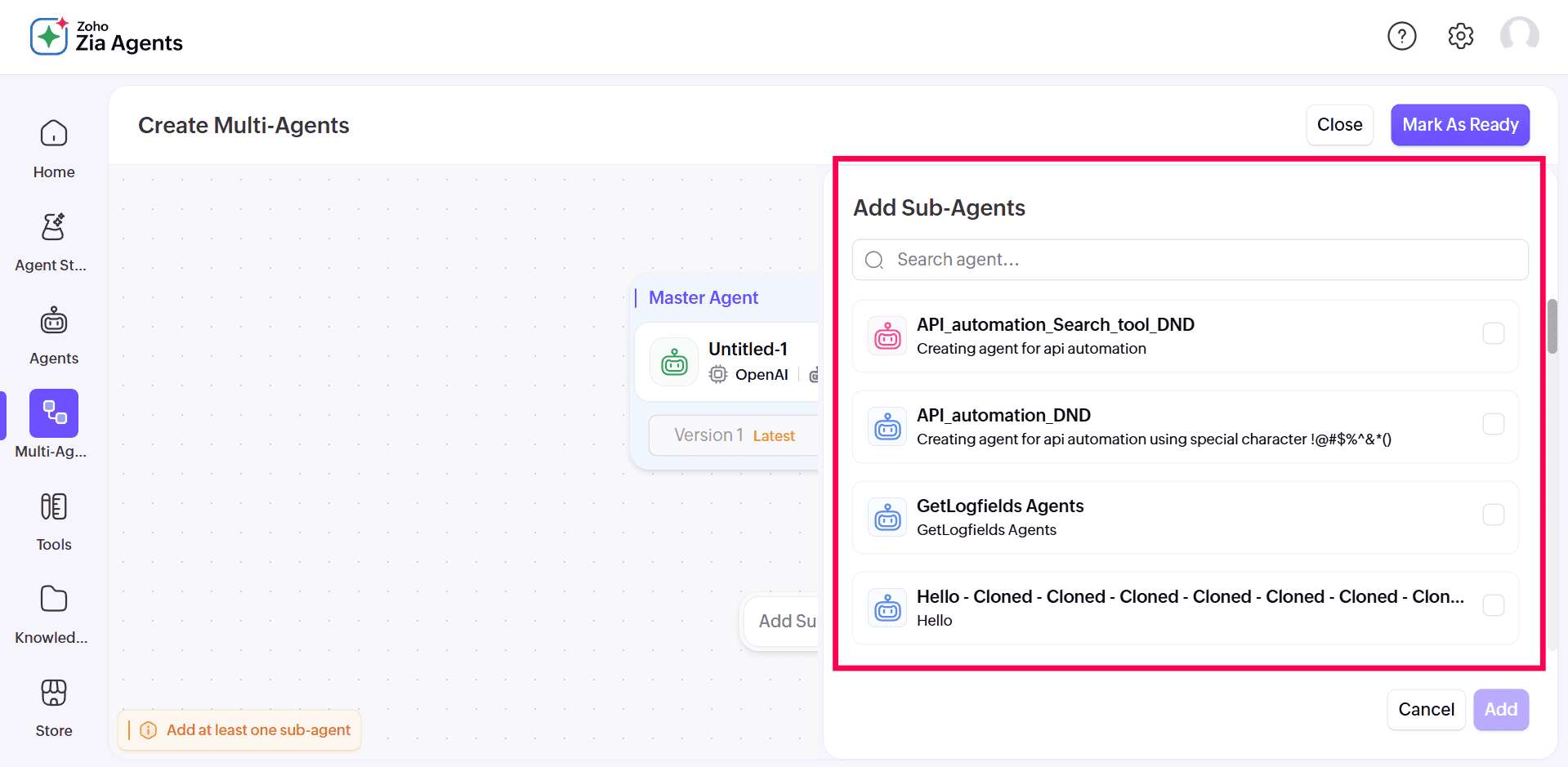
Task: Open the help question-mark icon
Action: coord(1402,36)
